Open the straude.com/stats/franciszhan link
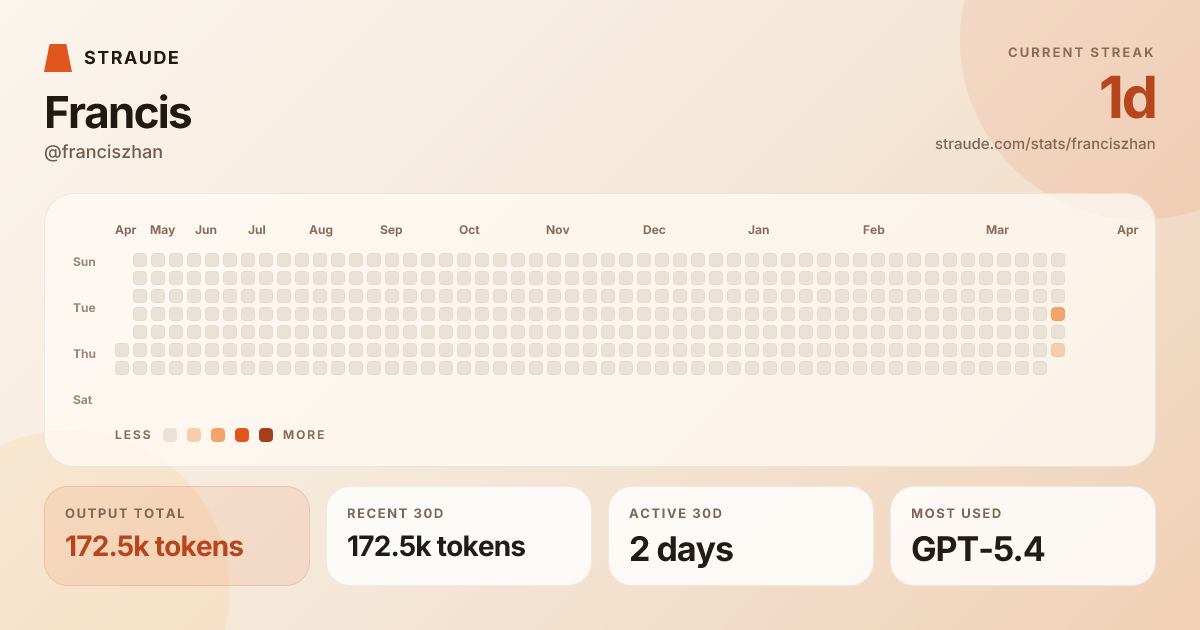The height and width of the screenshot is (630, 1200). click(x=1044, y=144)
